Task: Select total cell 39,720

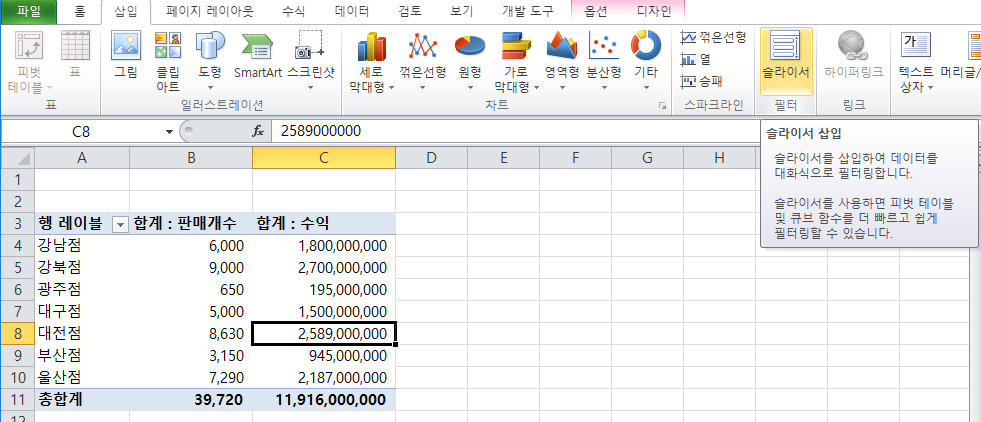Action: 191,399
